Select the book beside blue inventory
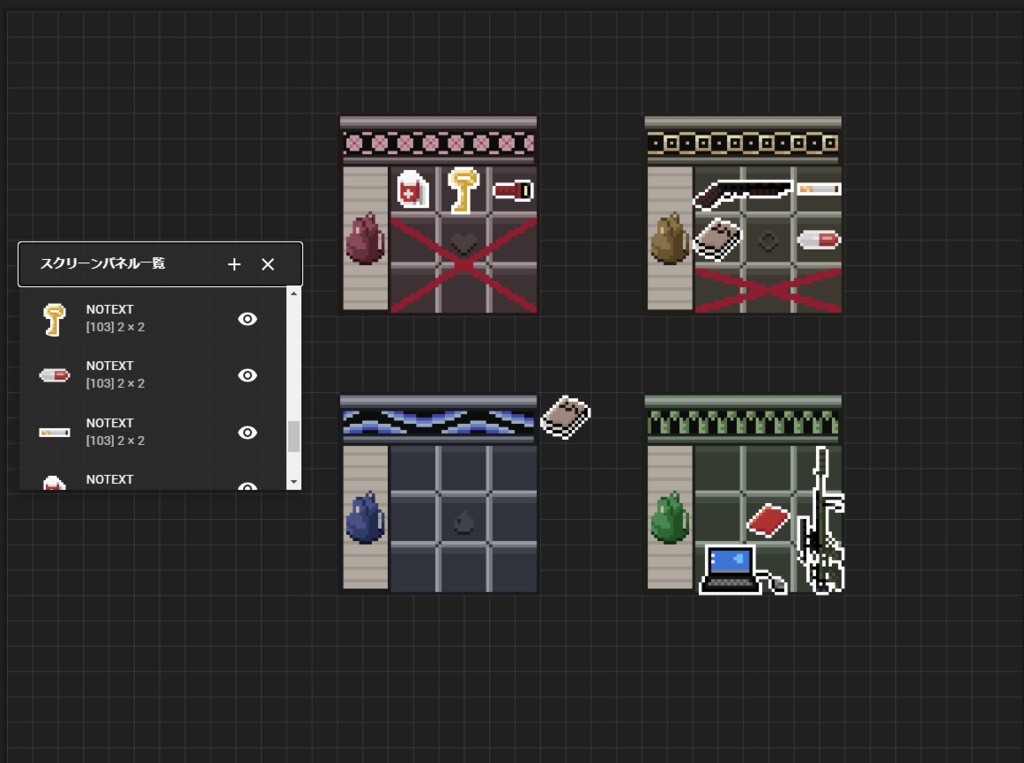Viewport: 1024px width, 763px height. (x=566, y=417)
